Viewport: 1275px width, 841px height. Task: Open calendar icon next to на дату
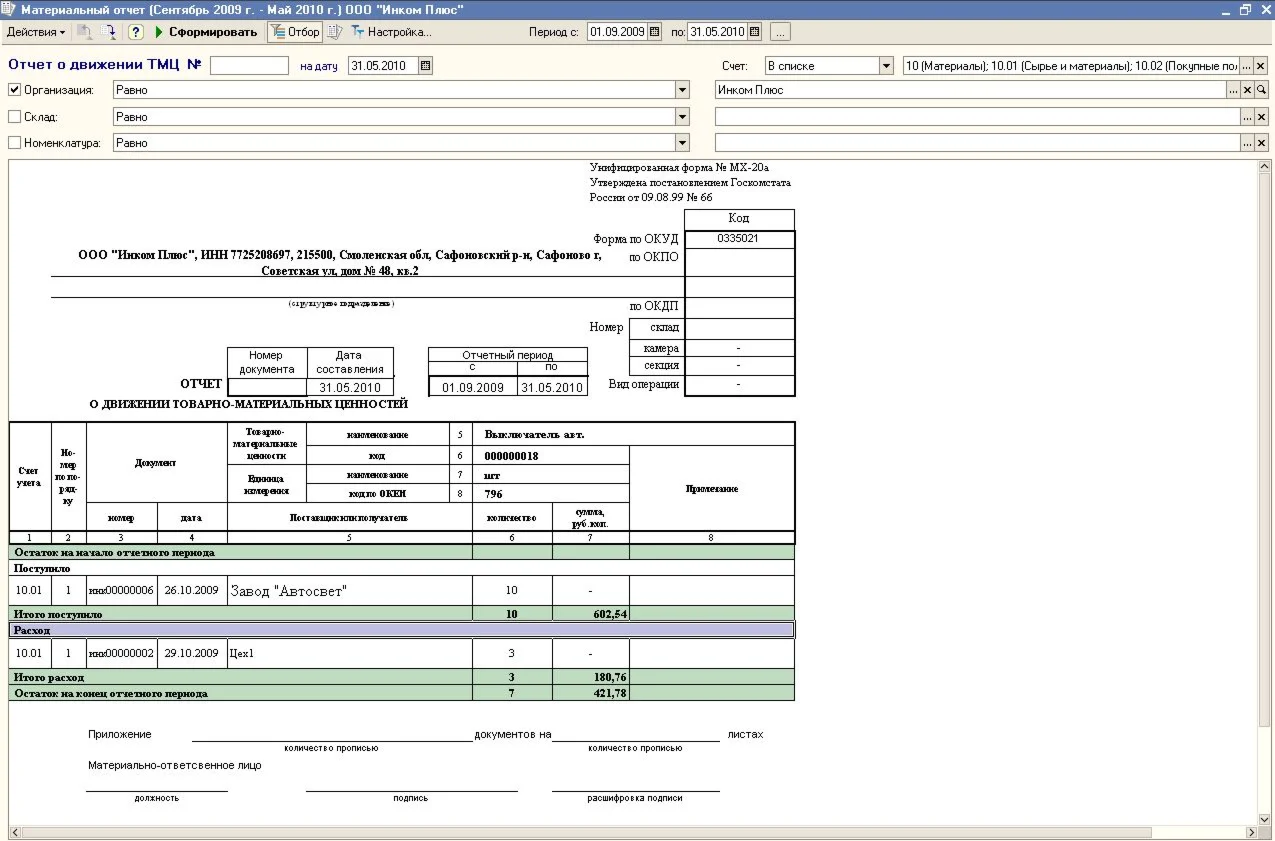(x=425, y=66)
